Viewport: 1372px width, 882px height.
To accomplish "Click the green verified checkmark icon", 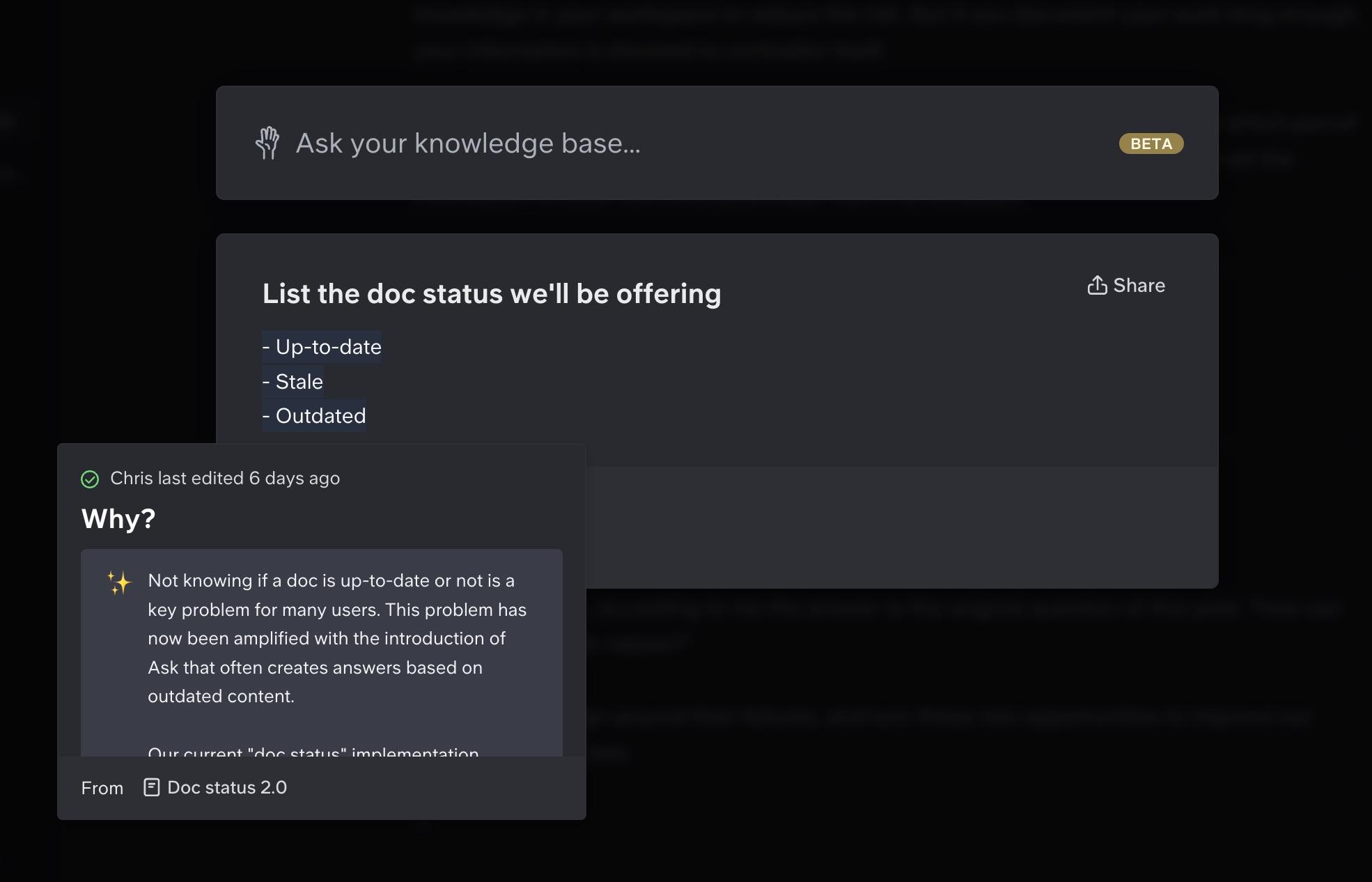I will (90, 479).
